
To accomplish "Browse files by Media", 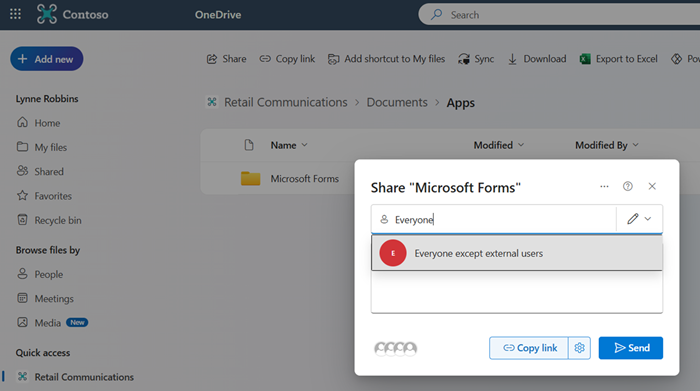I will [39, 323].
